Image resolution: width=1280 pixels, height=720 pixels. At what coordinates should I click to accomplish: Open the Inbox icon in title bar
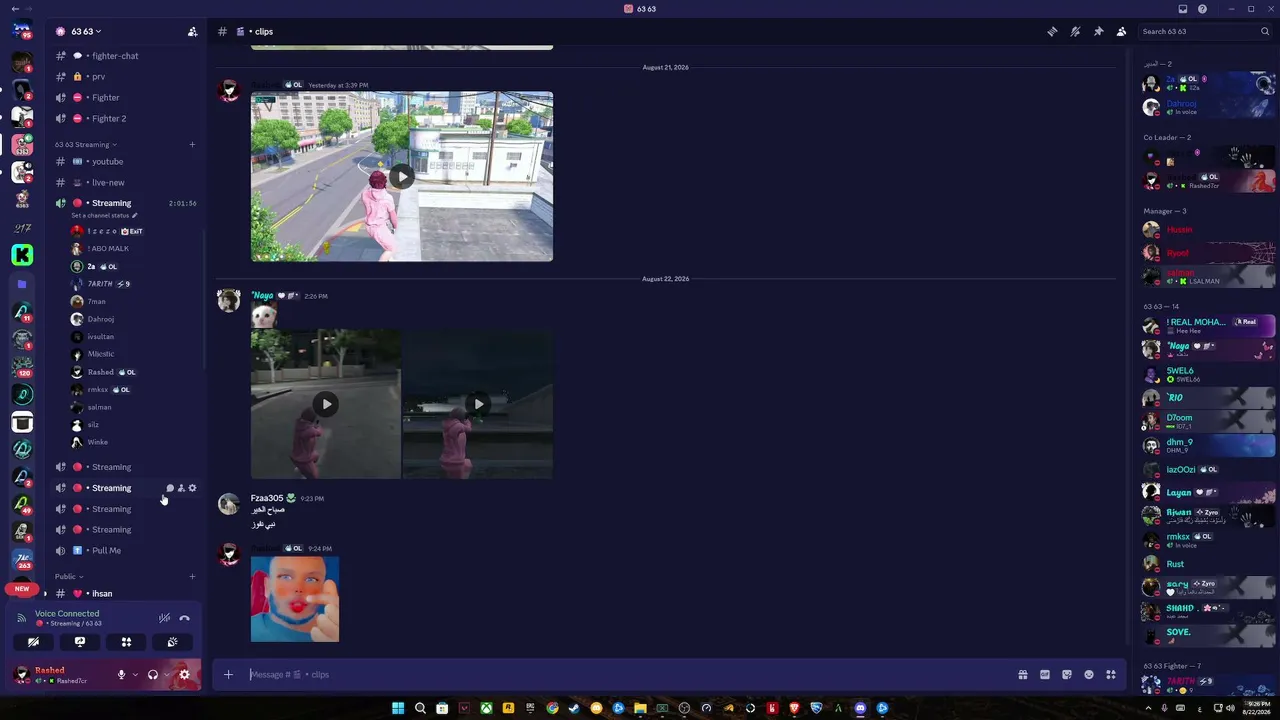click(x=1183, y=9)
